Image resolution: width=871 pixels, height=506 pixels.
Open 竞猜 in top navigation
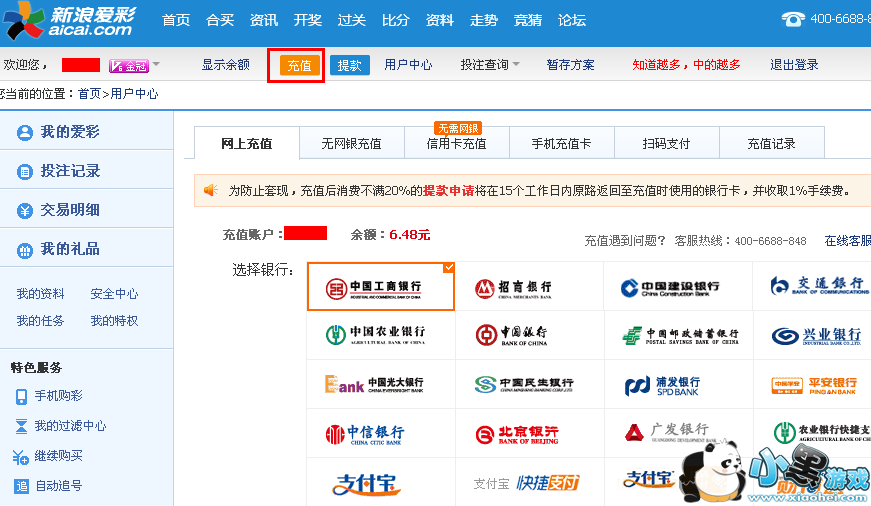(x=528, y=21)
